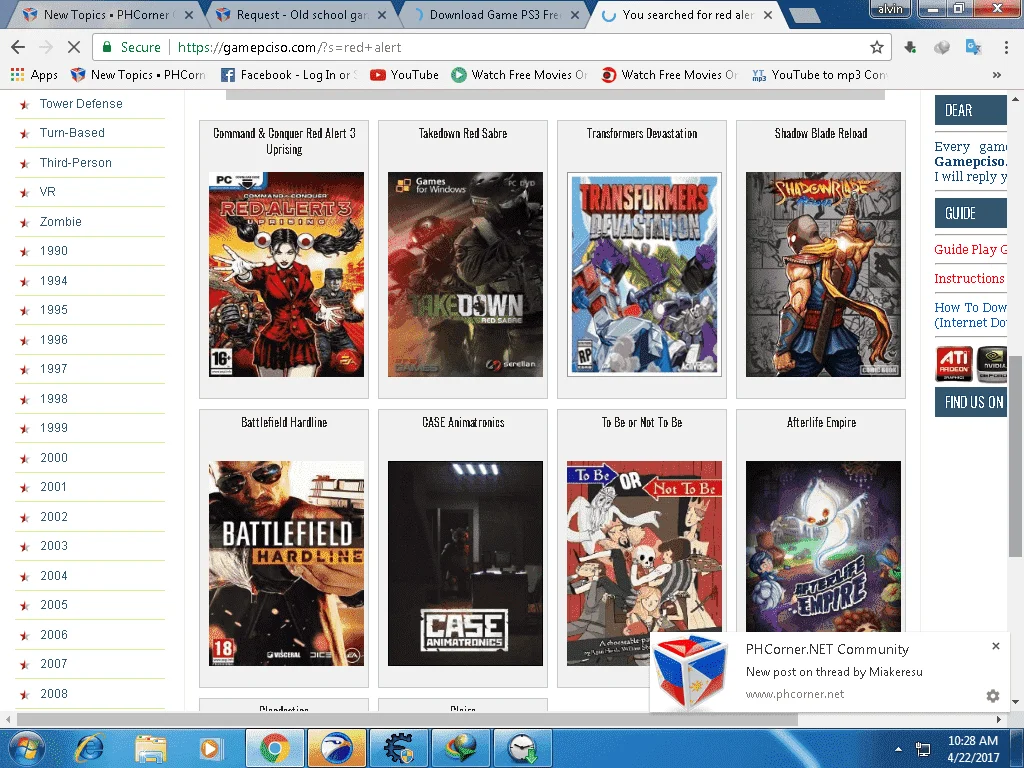This screenshot has width=1024, height=768.
Task: Open YouTube to mp3 Converter bookmark
Action: coord(820,75)
